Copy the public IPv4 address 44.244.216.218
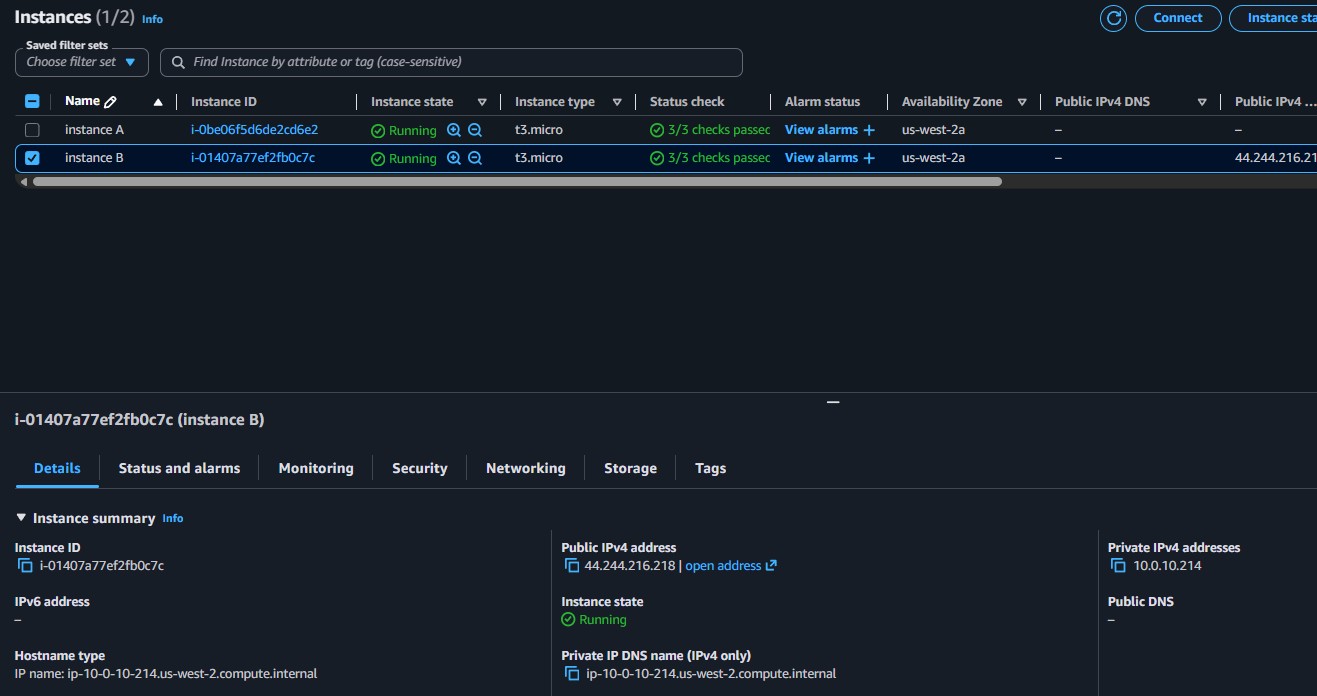 [x=570, y=565]
